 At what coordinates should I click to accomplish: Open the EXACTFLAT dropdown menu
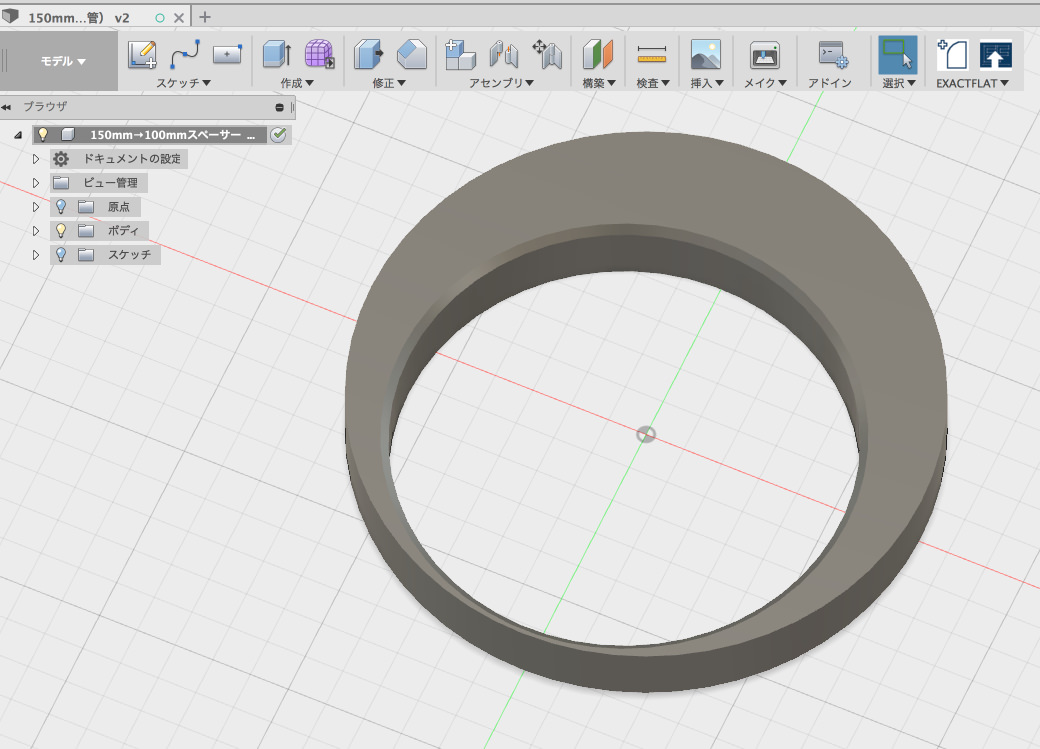972,83
